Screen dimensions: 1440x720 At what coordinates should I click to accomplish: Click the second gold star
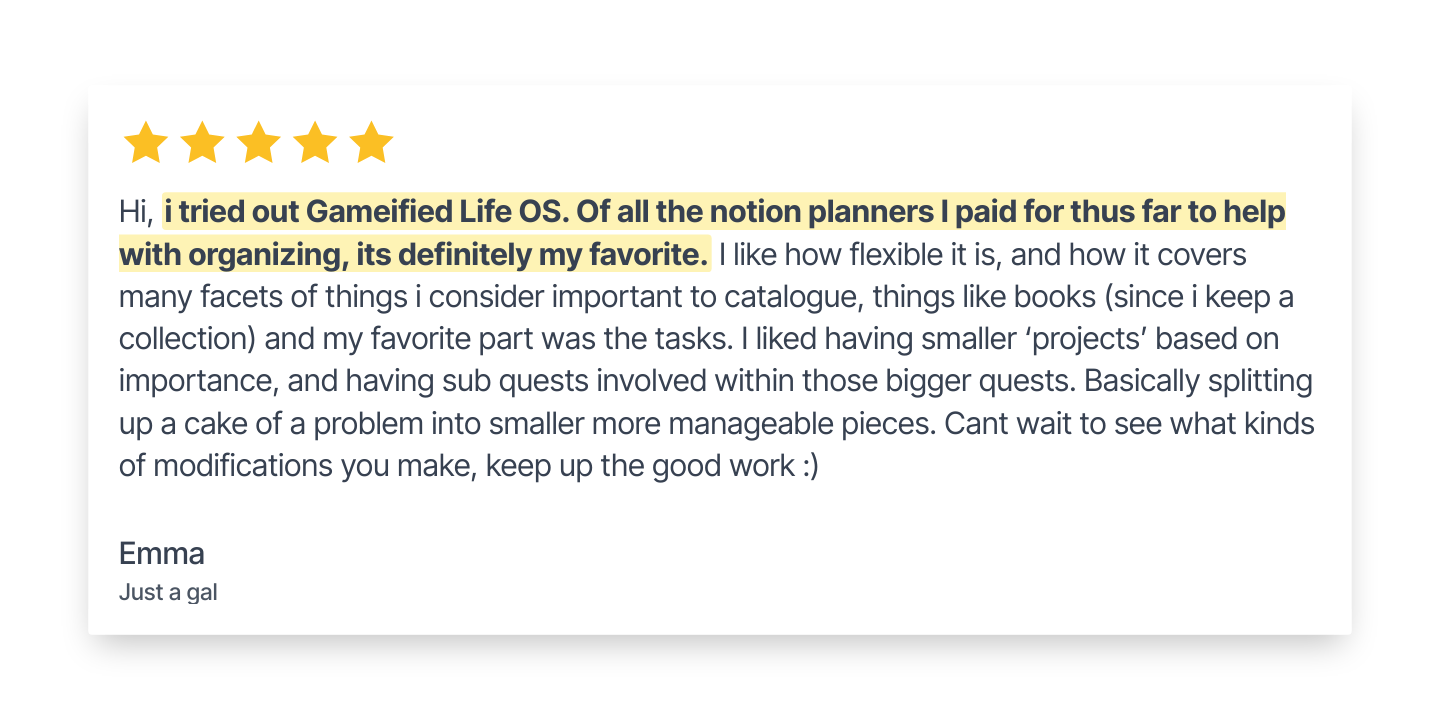[x=202, y=144]
